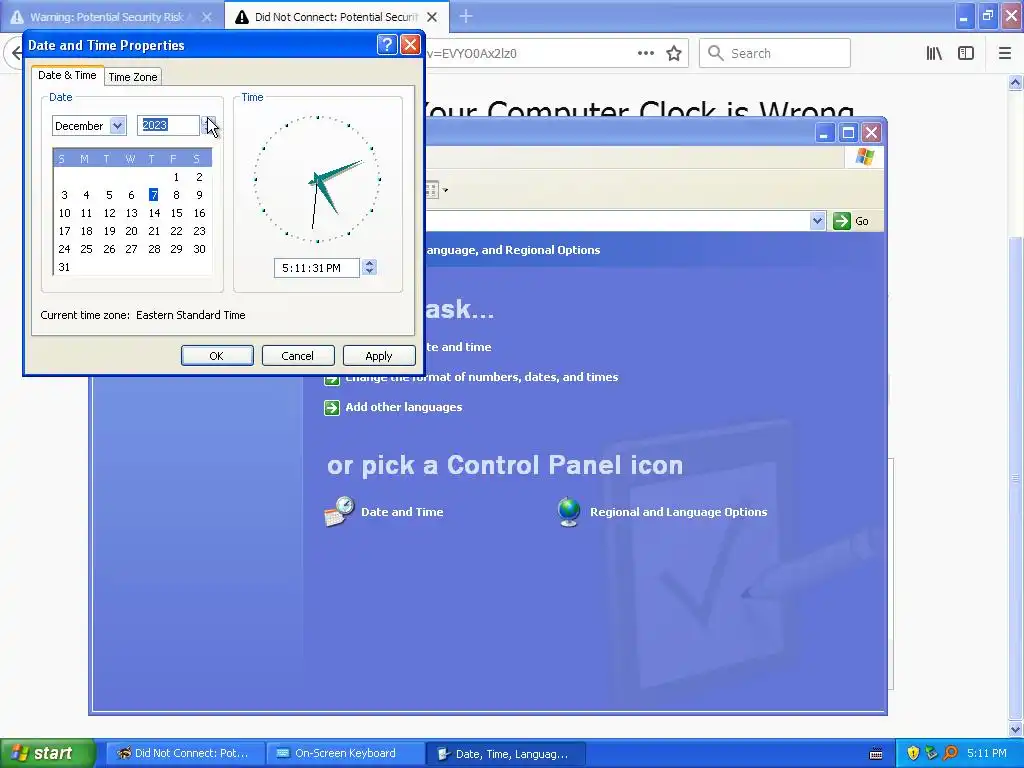
Task: Click Change the format of numbers, dates, and times
Action: click(481, 377)
